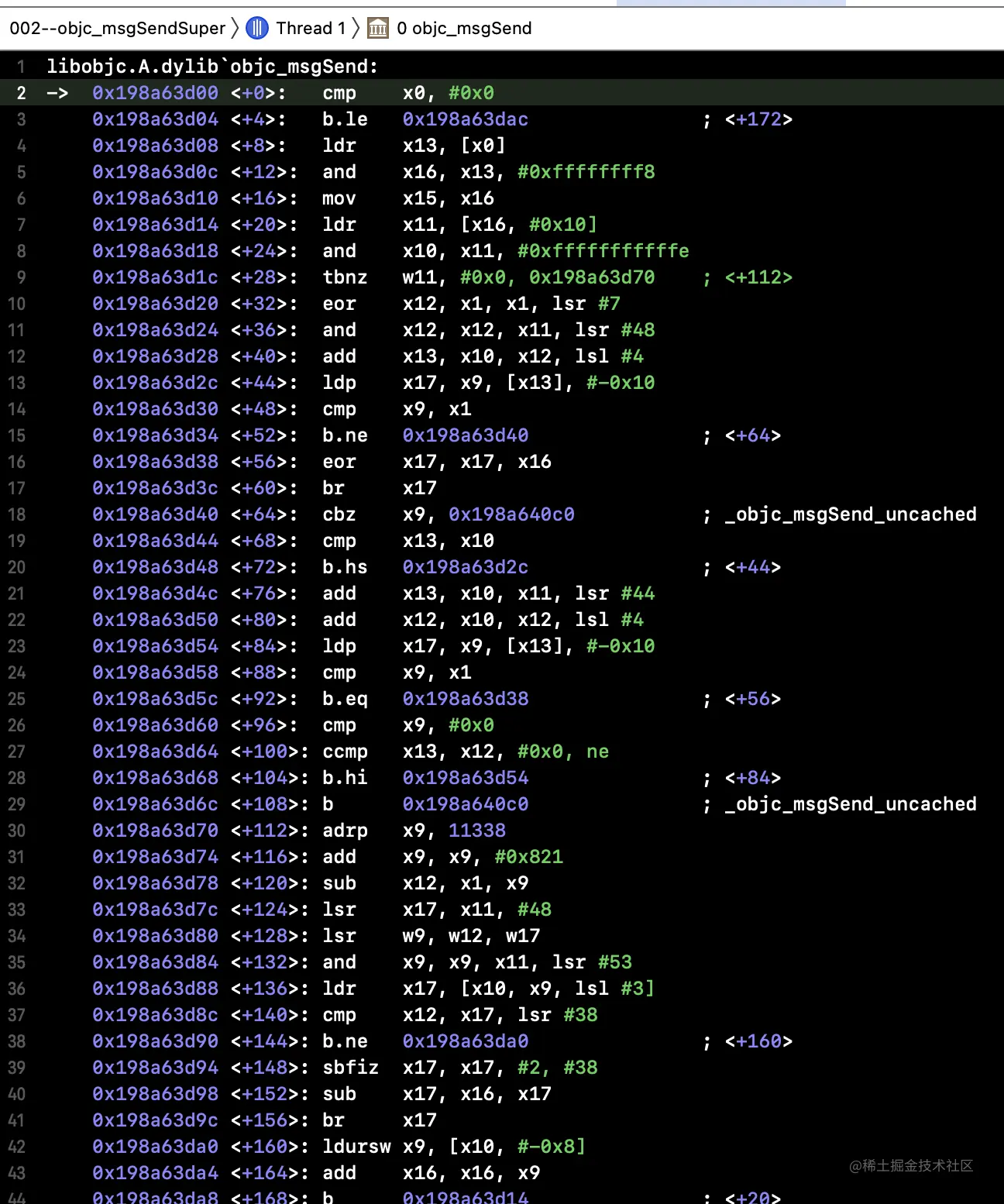Click branch target 0x198a63dac on b.le line
The image size is (1004, 1204).
coord(466,119)
